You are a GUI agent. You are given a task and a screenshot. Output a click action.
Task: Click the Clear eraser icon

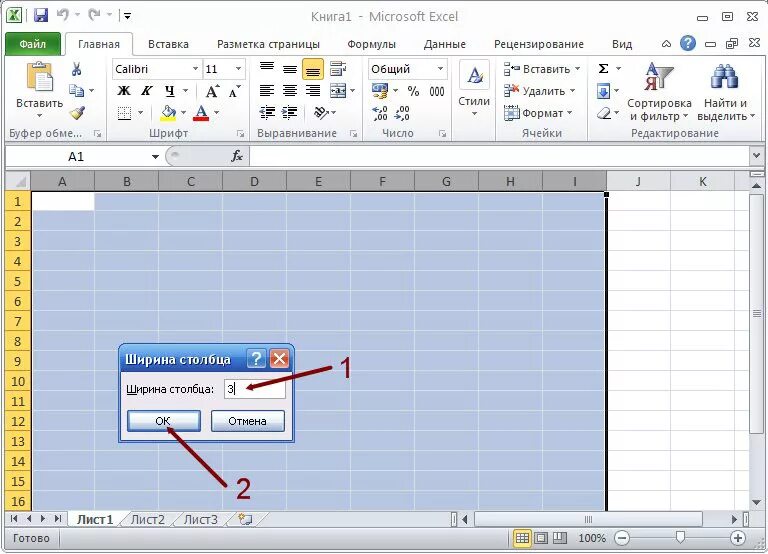click(604, 114)
